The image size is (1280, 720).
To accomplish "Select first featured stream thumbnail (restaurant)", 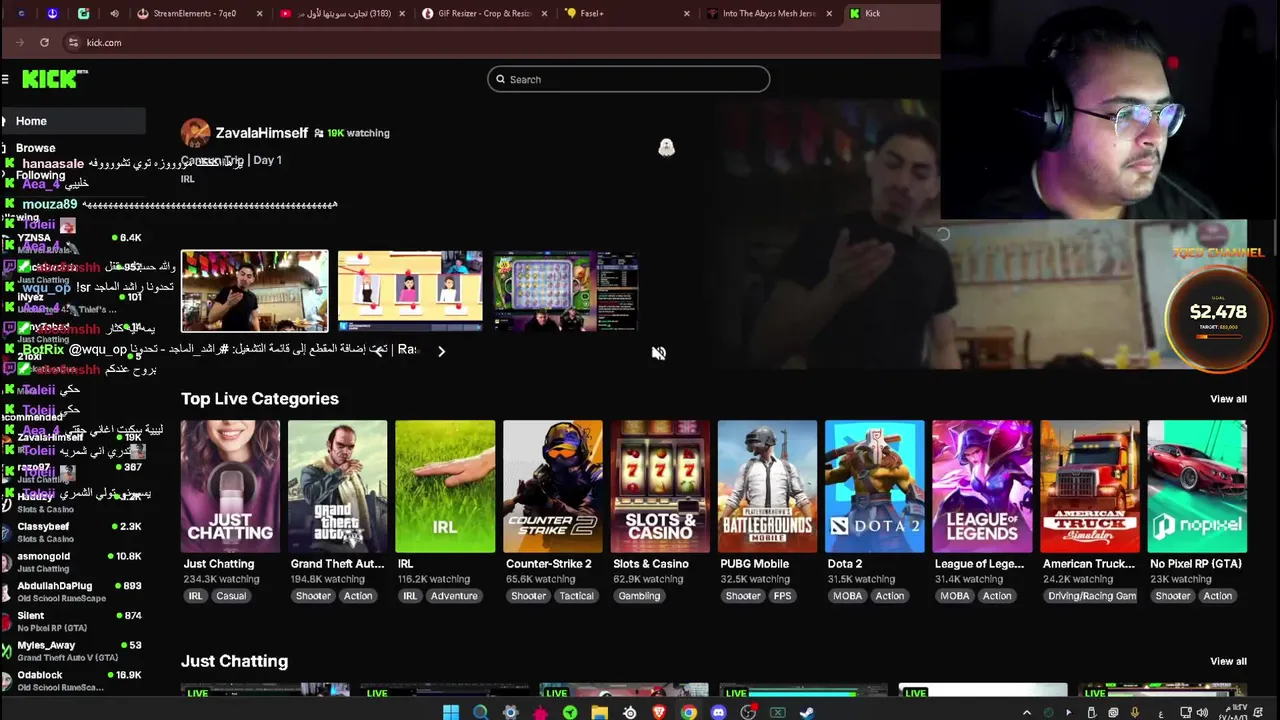I will 254,291.
